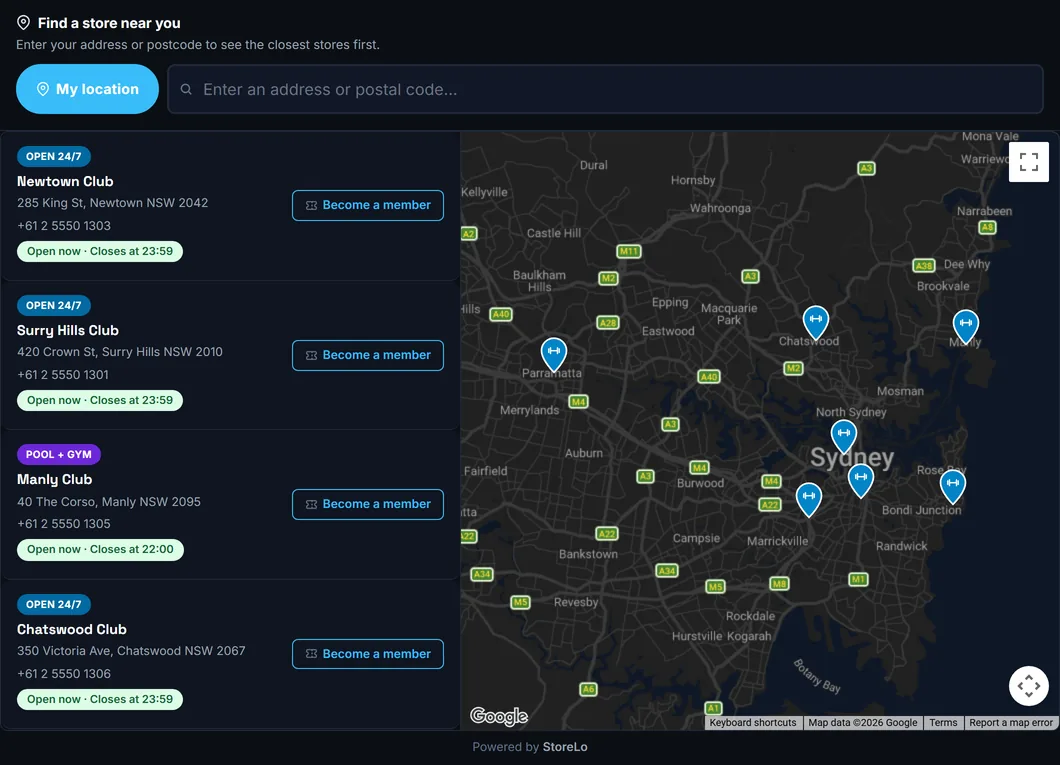Click the Macquarie Park label on map
Image resolution: width=1060 pixels, height=765 pixels.
[x=729, y=314]
